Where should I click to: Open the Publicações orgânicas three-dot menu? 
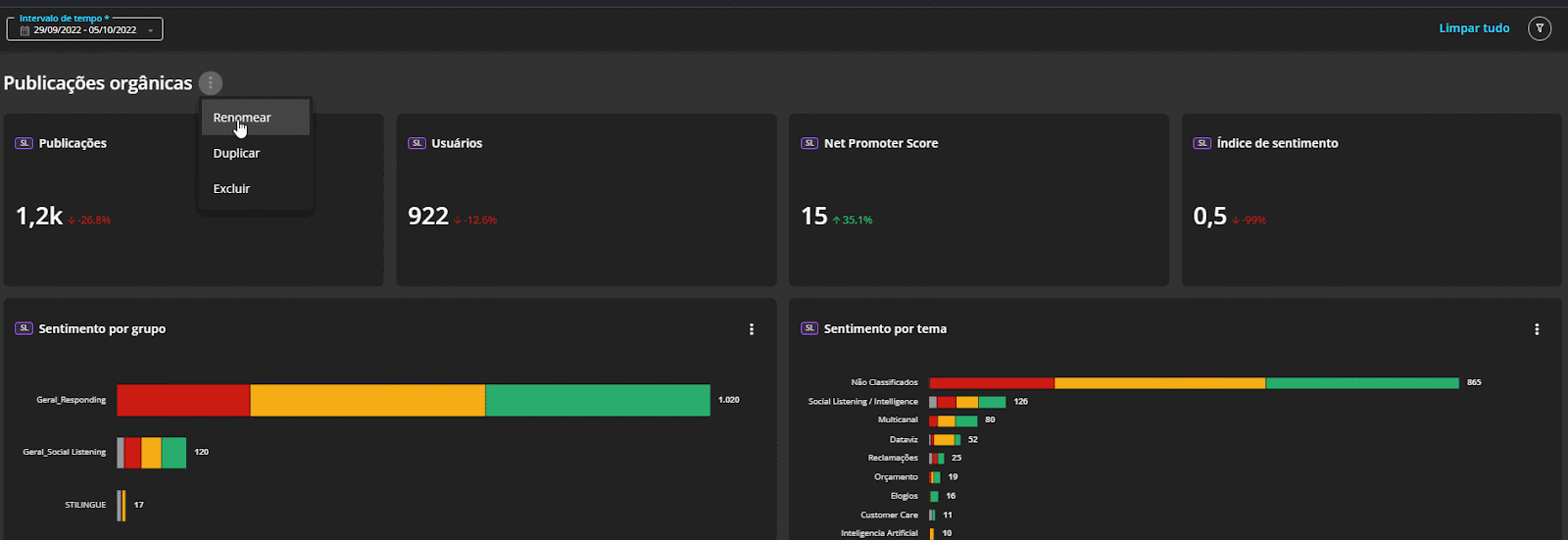click(x=210, y=83)
